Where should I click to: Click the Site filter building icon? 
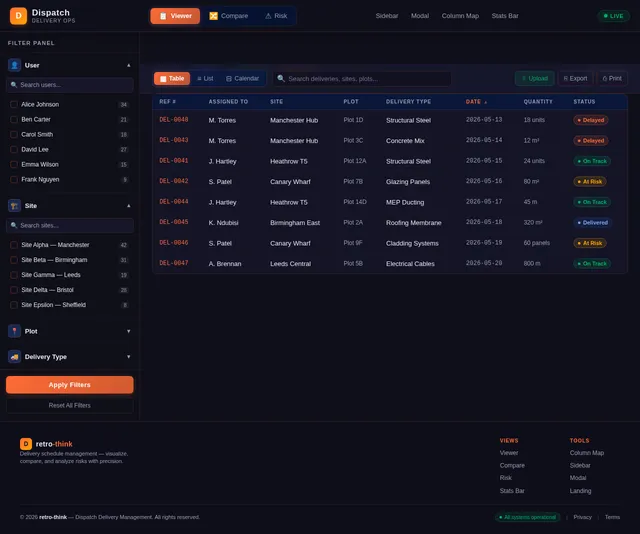(14, 205)
